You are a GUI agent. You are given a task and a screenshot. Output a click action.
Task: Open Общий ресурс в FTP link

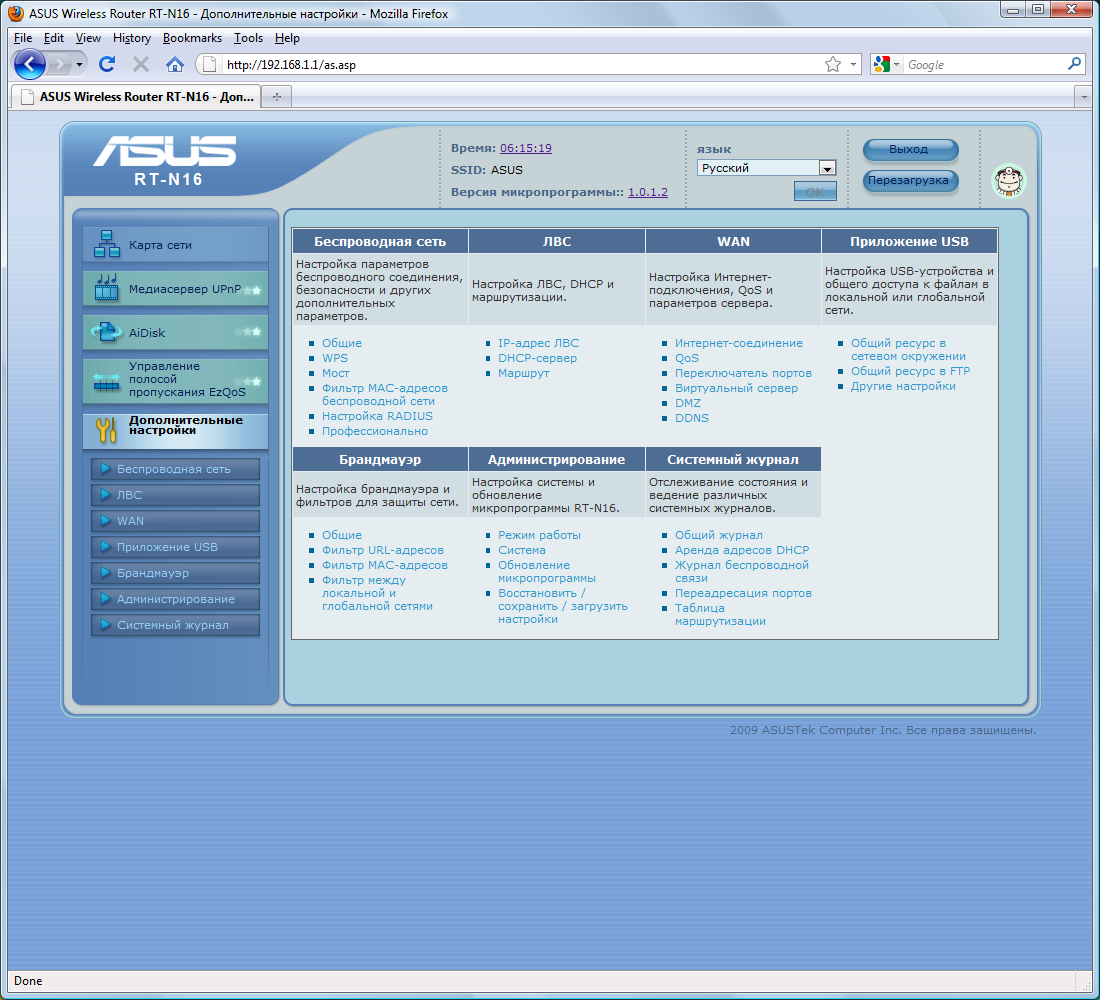click(910, 371)
